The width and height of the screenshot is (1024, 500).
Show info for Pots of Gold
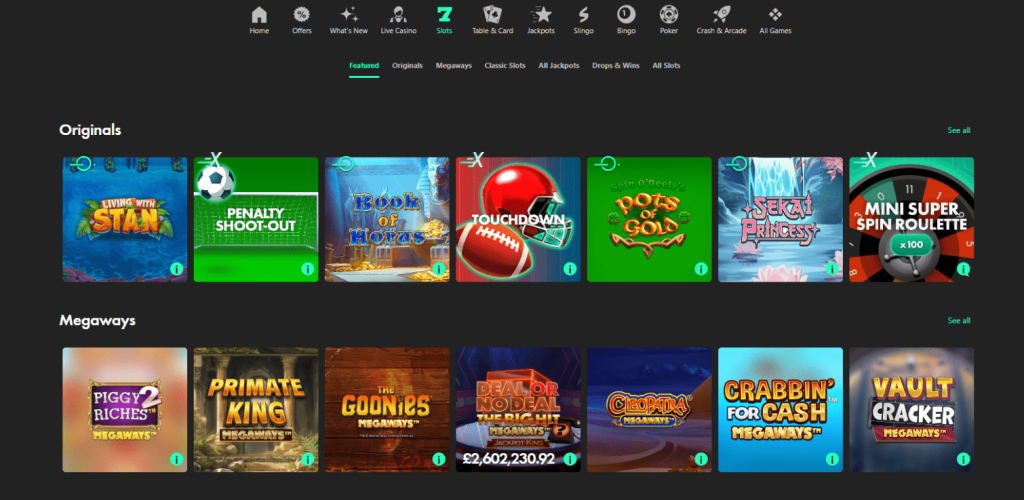[x=701, y=269]
